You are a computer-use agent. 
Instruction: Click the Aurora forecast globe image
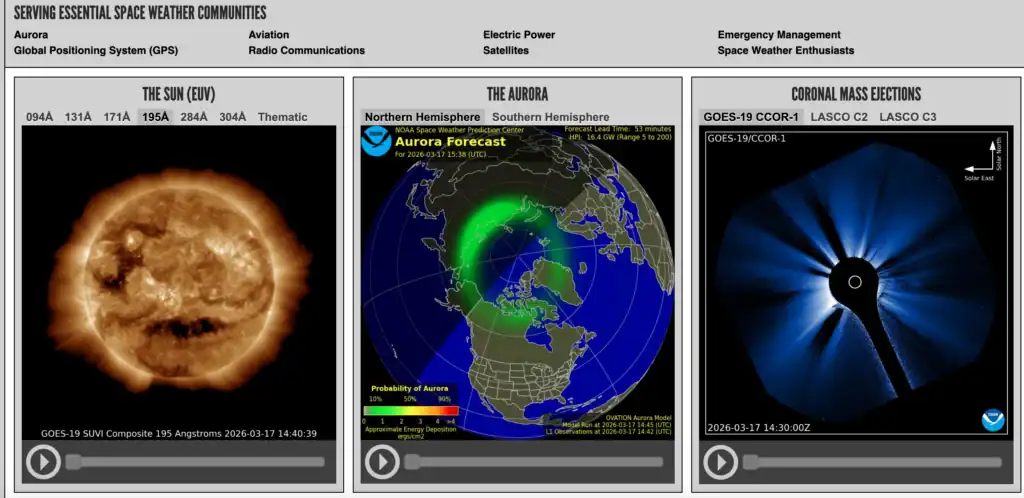(x=517, y=283)
